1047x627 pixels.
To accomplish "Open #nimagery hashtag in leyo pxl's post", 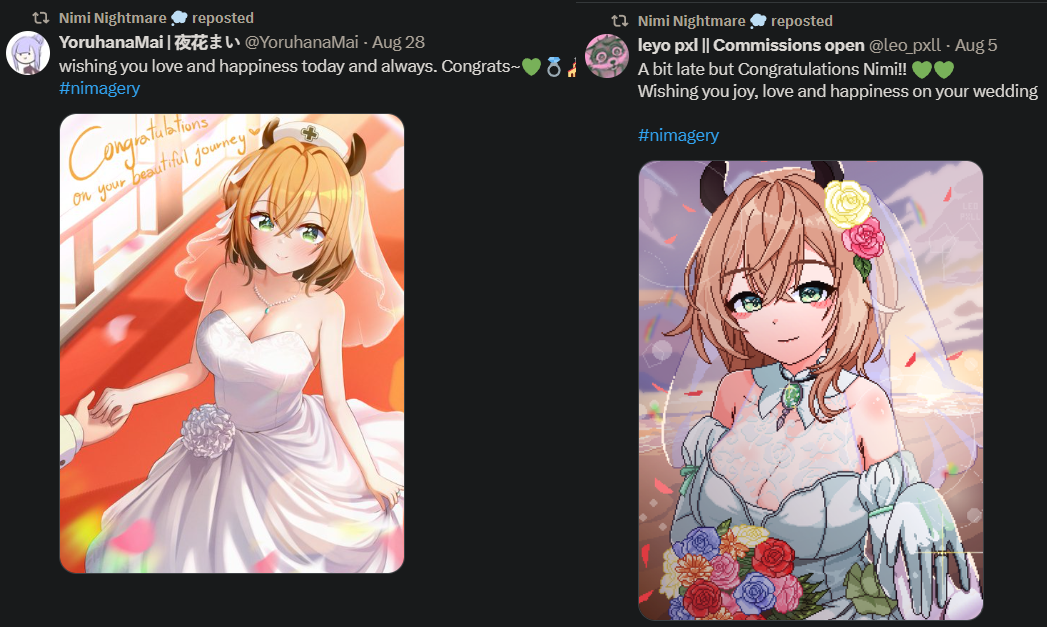I will pyautogui.click(x=678, y=136).
